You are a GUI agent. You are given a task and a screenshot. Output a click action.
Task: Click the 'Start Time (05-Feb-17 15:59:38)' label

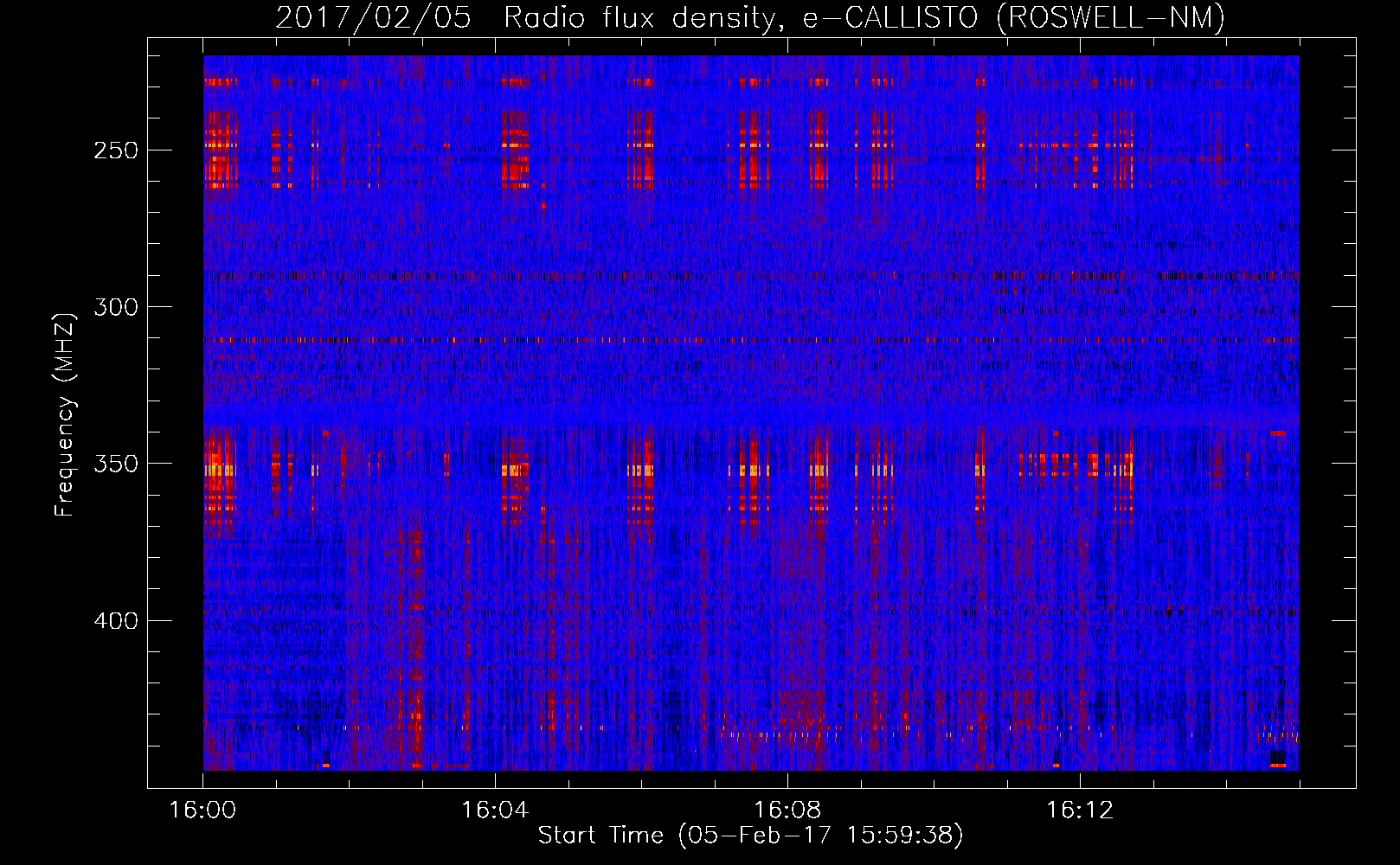(750, 836)
